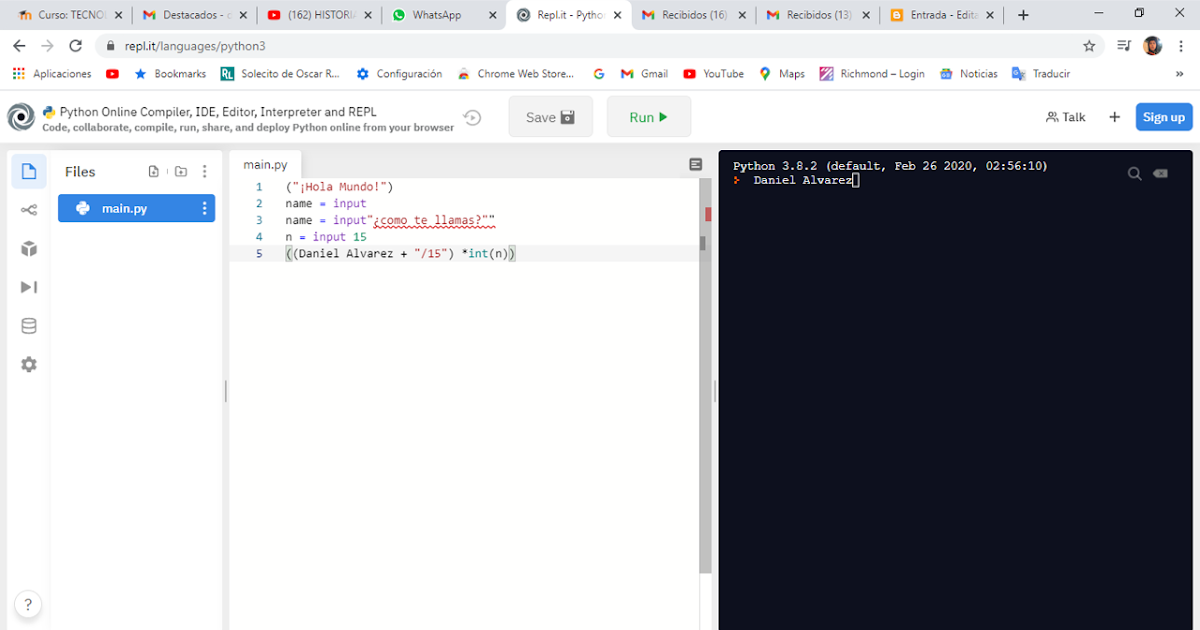
Task: Search the console output with the magnifier icon
Action: pyautogui.click(x=1134, y=173)
